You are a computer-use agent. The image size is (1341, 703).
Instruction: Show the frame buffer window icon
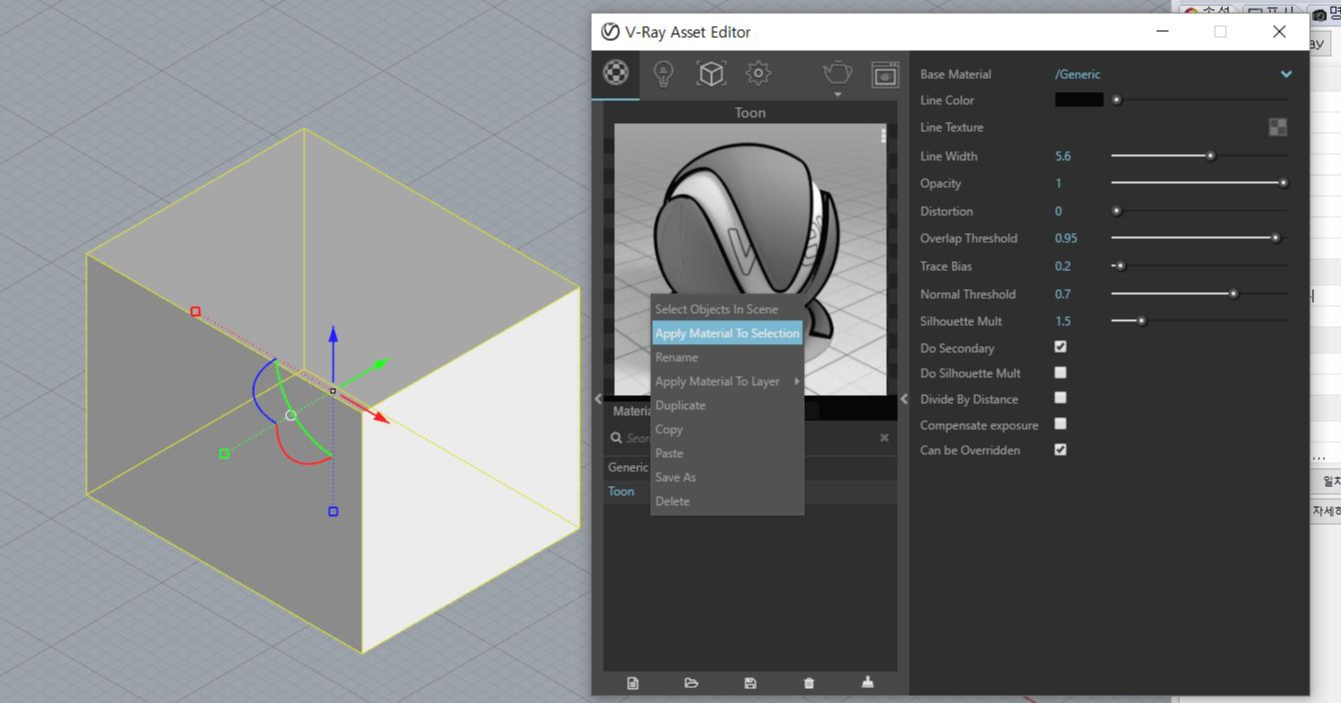(885, 73)
